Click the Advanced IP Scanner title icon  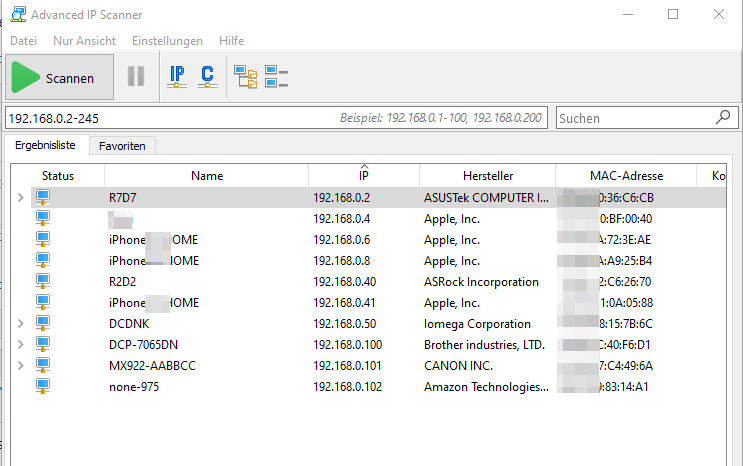[x=18, y=14]
